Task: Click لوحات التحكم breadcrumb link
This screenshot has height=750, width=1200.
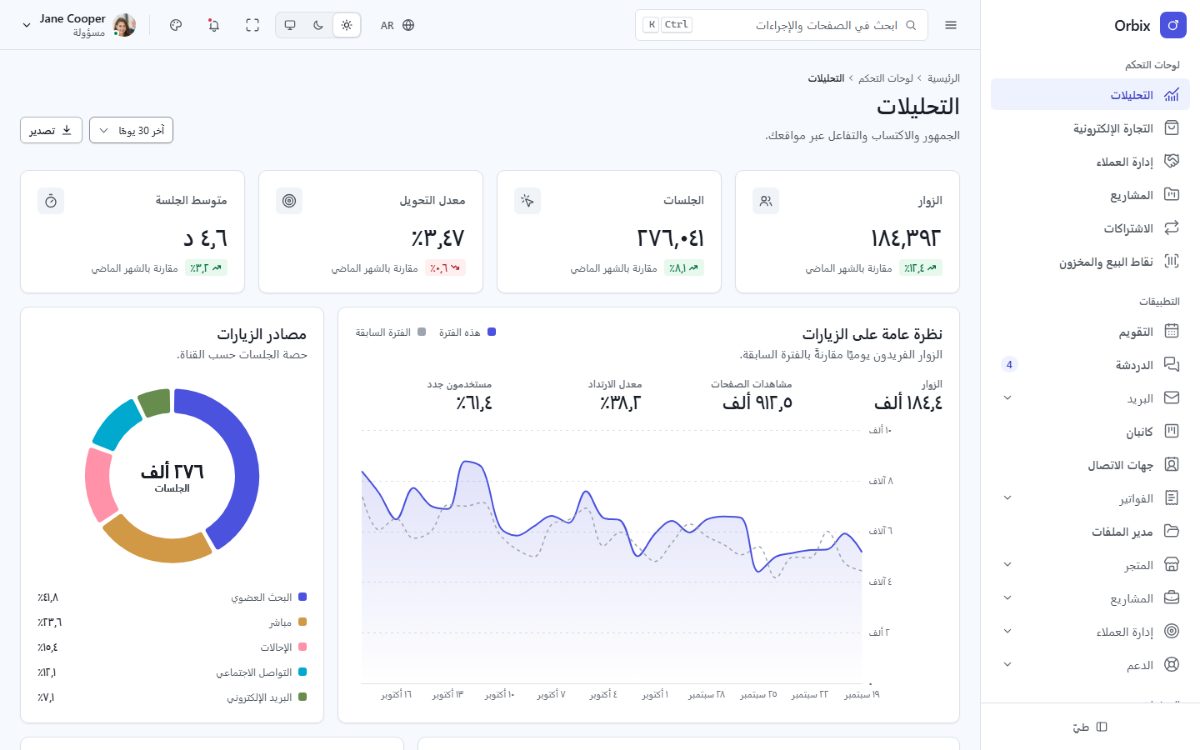Action: point(887,78)
